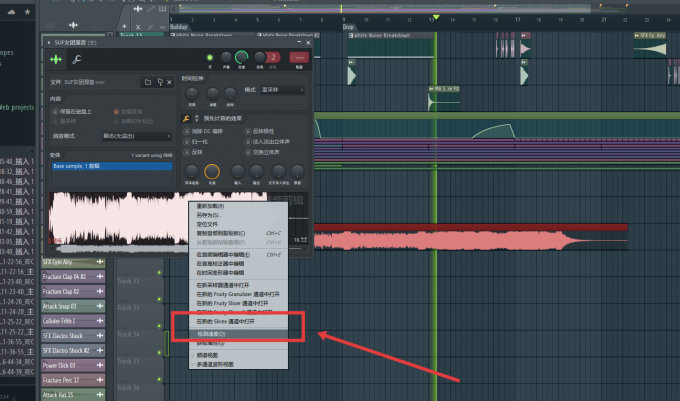Click the Drop timeline marker

click(x=348, y=27)
